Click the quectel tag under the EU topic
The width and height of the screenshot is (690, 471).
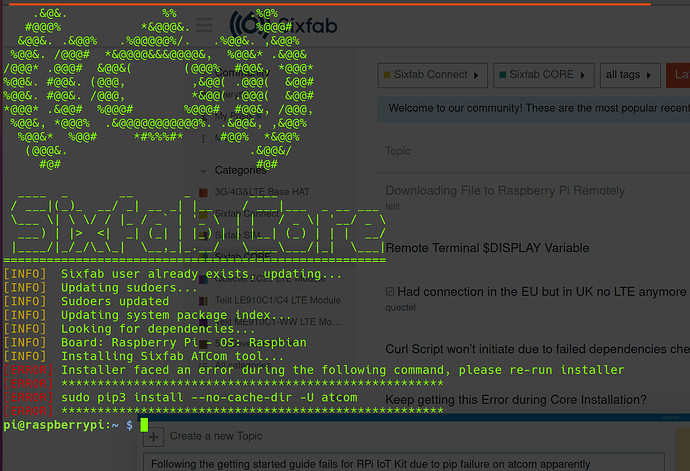(x=400, y=308)
